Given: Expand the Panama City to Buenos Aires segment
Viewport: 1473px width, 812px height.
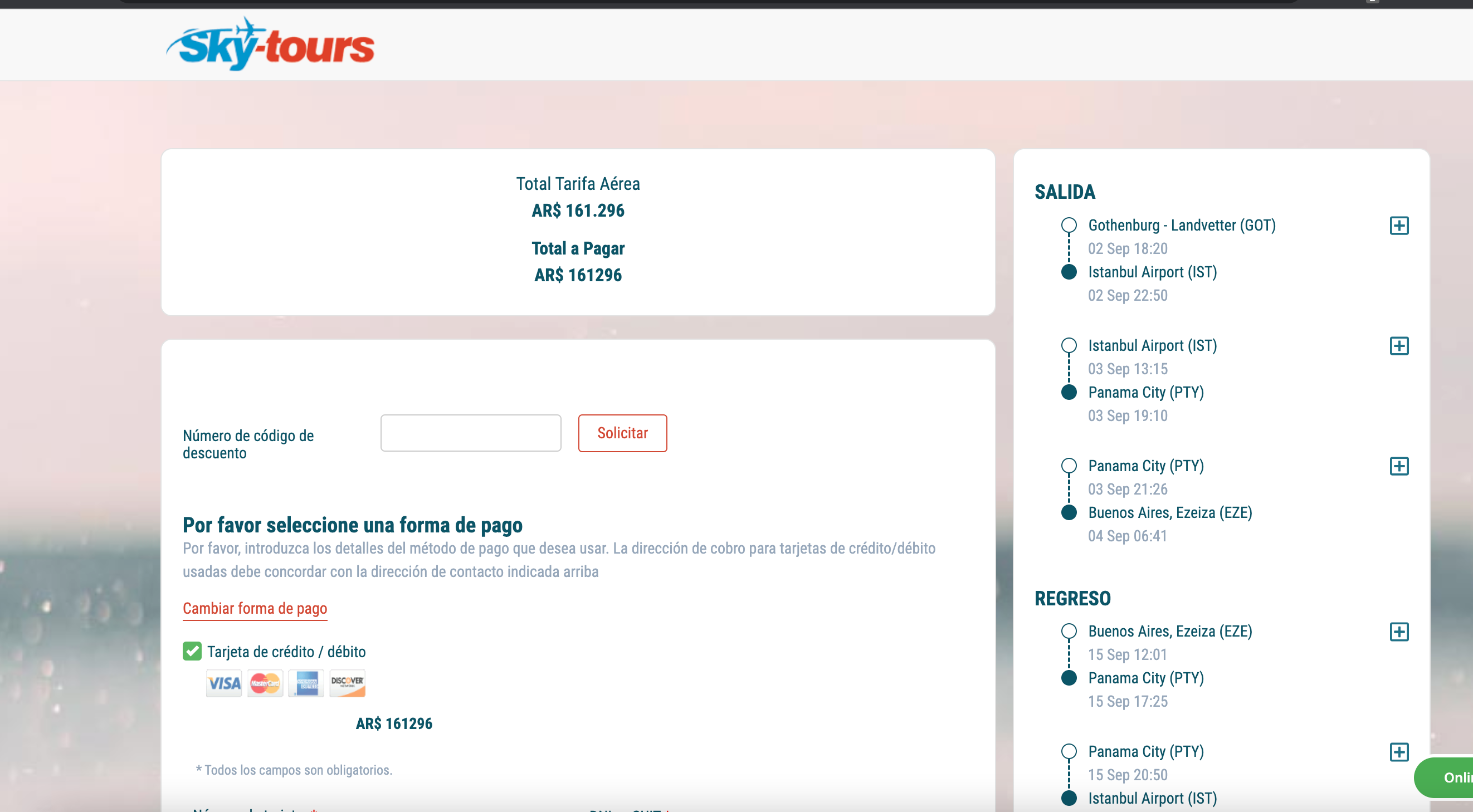Looking at the screenshot, I should pos(1401,466).
